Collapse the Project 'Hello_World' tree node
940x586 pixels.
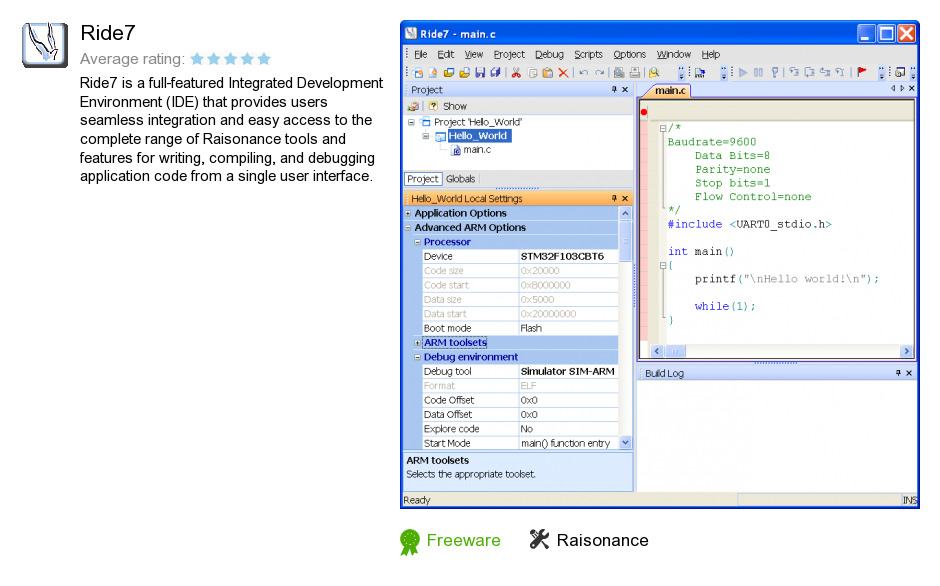411,122
